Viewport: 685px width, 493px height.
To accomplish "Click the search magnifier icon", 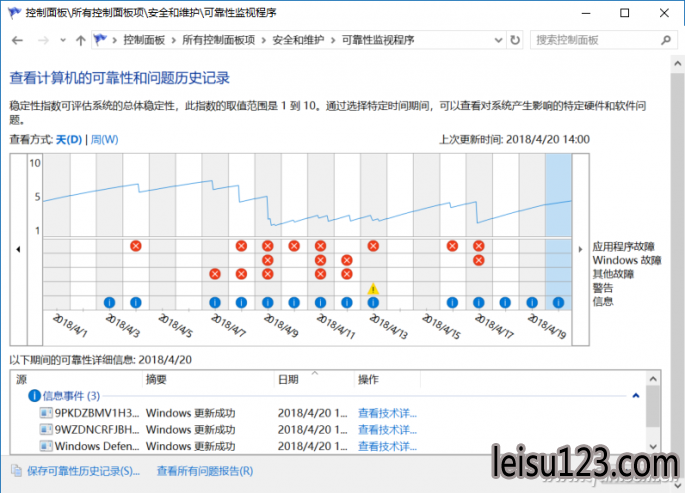I will (x=666, y=40).
